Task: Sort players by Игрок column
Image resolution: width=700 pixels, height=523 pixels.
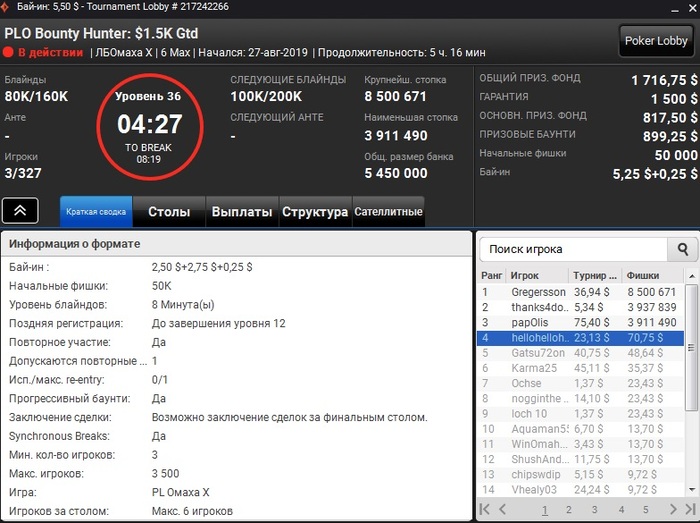Action: (x=537, y=276)
